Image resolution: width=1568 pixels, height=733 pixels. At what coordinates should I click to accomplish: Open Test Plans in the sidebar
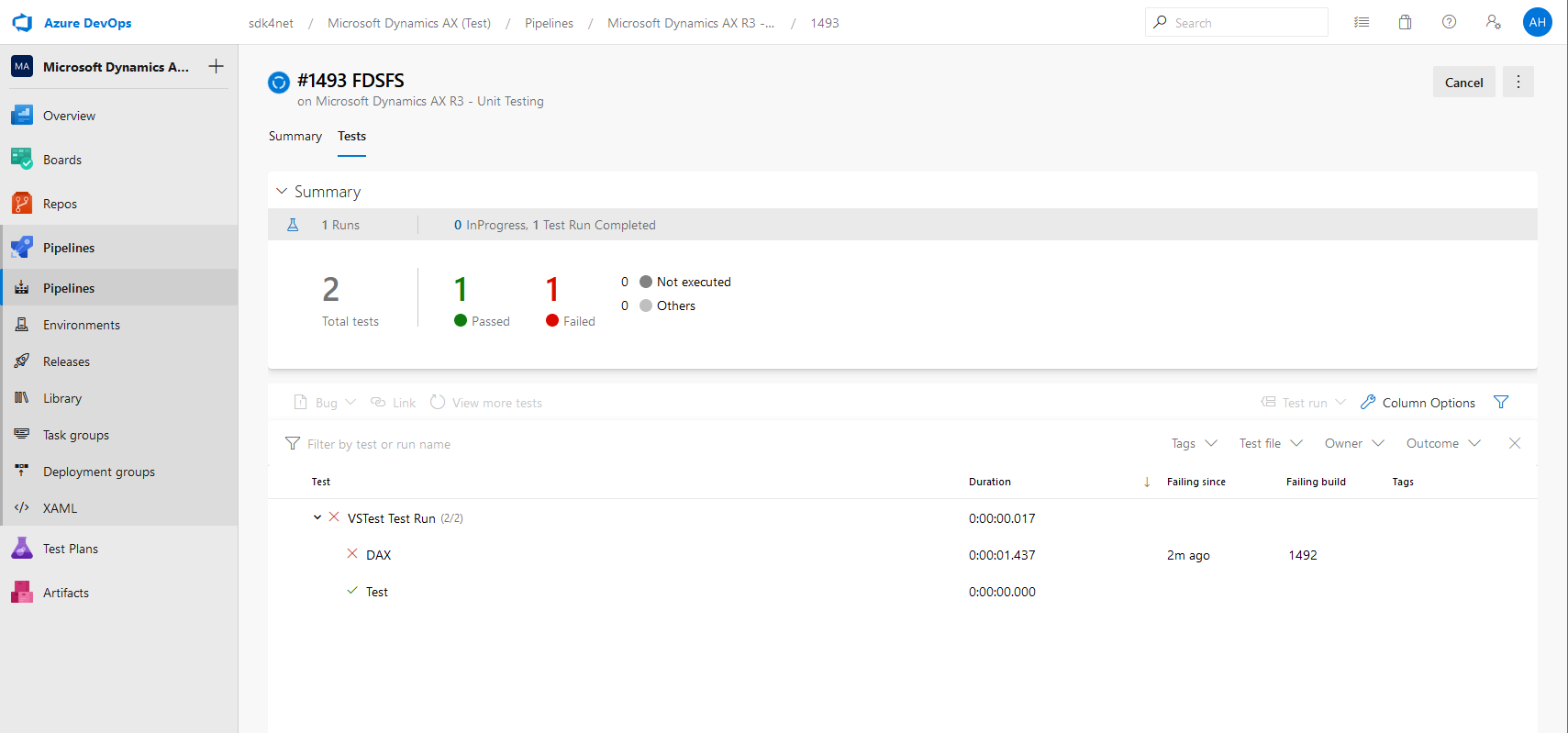point(119,549)
